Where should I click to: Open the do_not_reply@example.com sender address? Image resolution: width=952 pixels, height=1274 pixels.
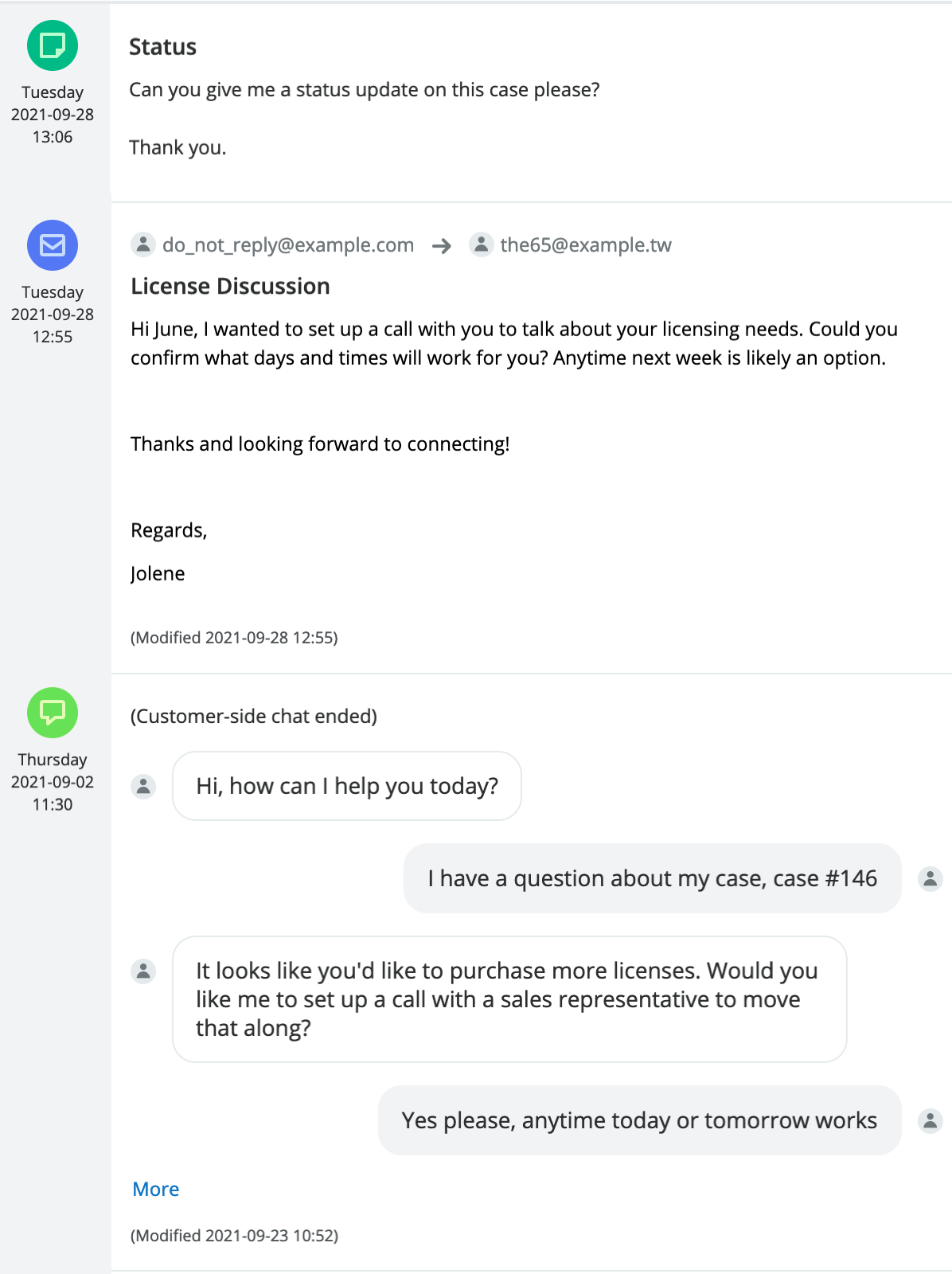coord(288,245)
